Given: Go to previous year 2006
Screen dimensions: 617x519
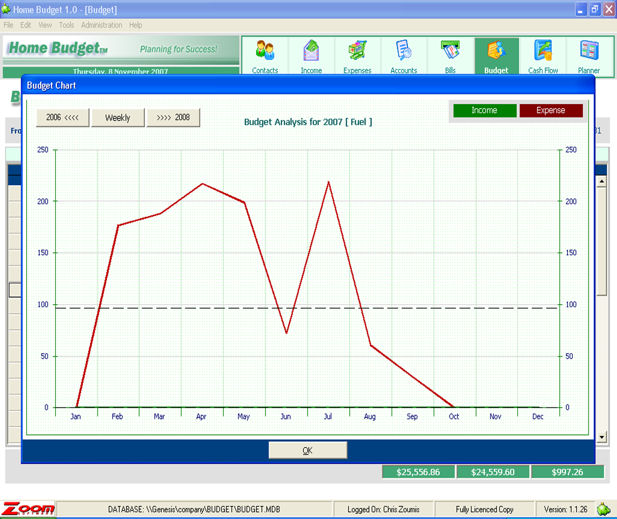Looking at the screenshot, I should tap(63, 117).
